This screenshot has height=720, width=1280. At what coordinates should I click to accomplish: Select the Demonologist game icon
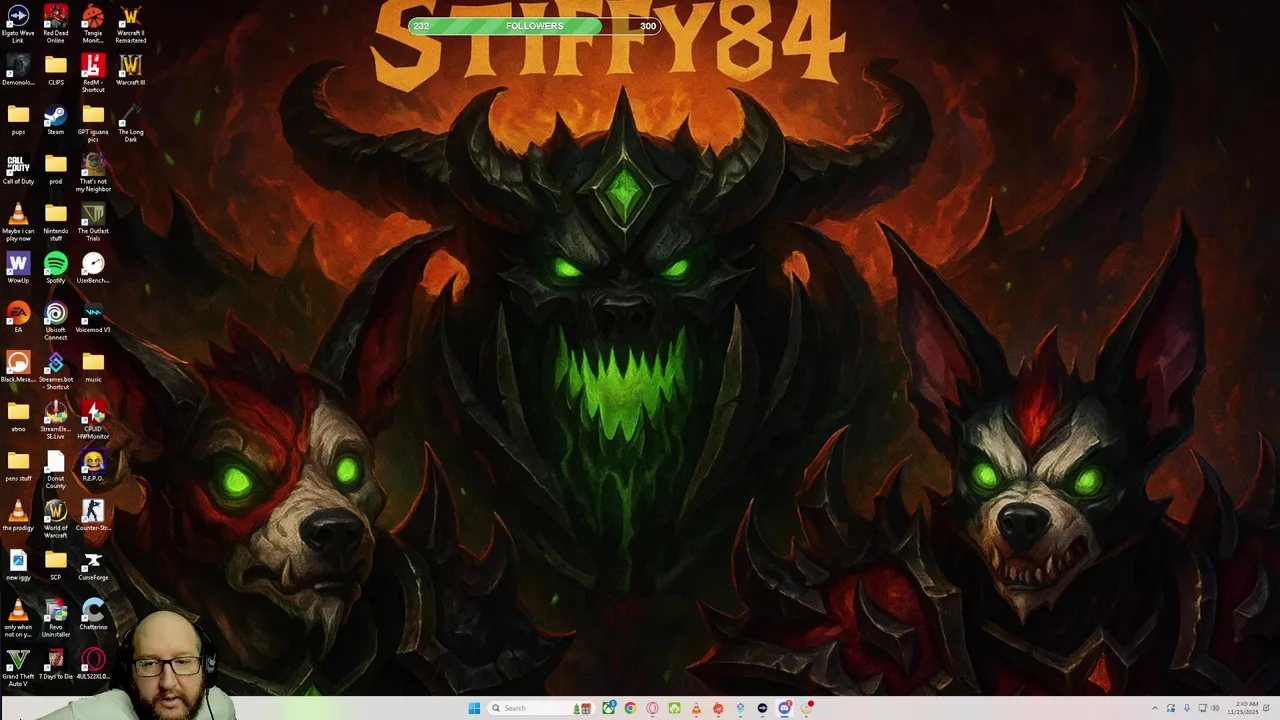point(18,70)
